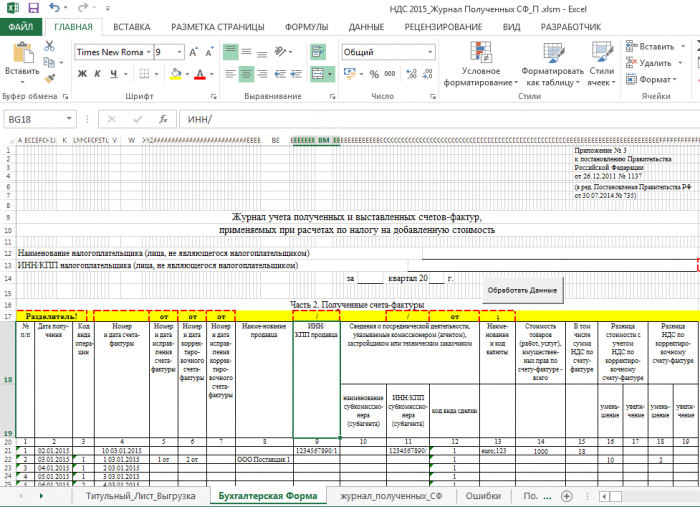Toggle wrap text

pos(318,52)
